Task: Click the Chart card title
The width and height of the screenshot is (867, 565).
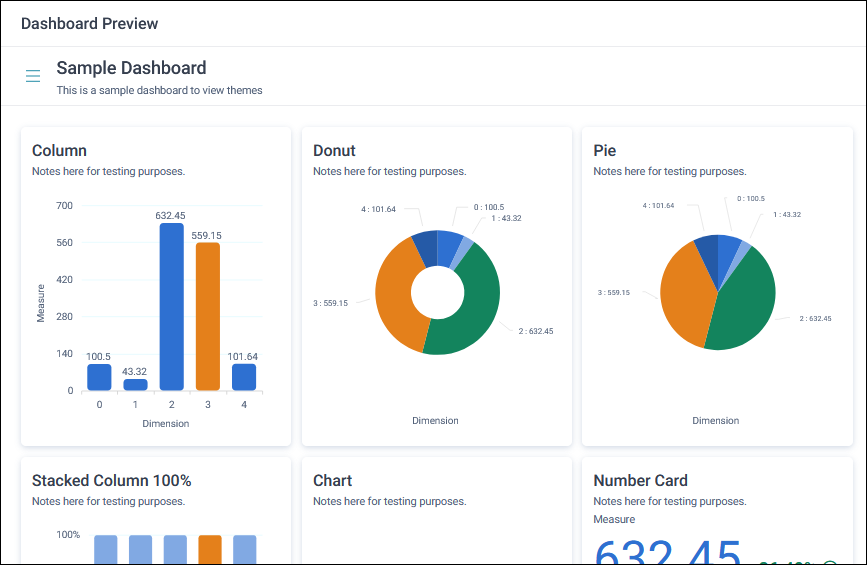Action: [x=333, y=480]
